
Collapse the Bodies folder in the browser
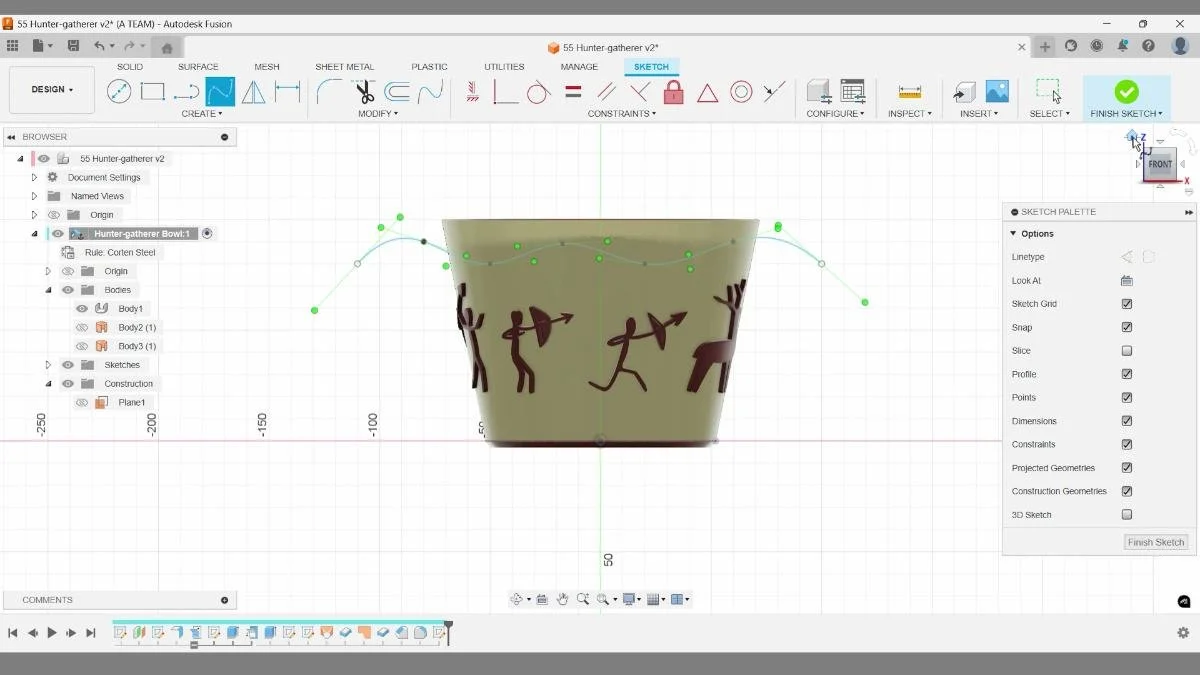(48, 289)
